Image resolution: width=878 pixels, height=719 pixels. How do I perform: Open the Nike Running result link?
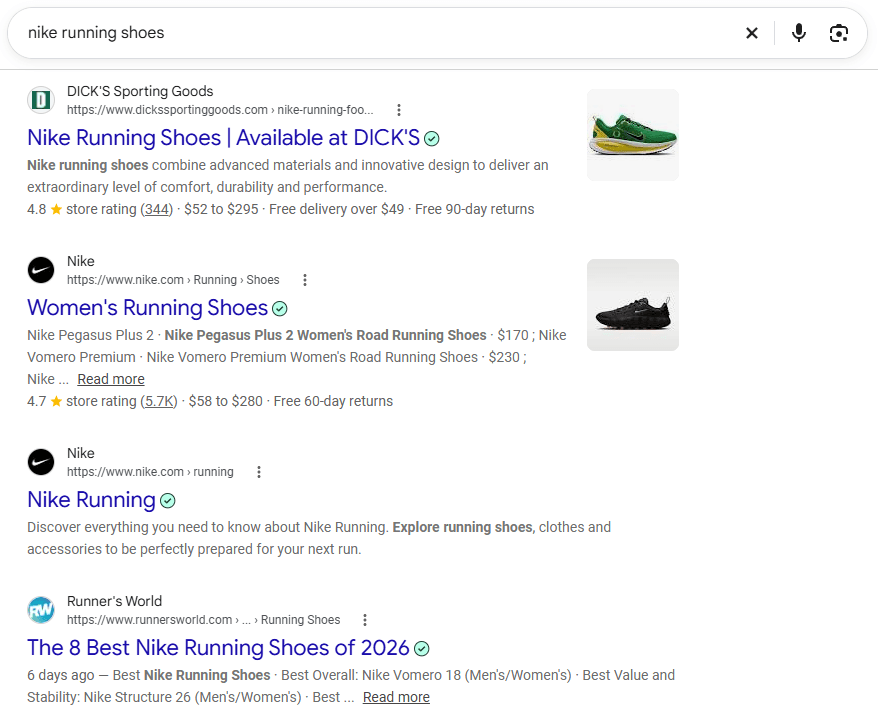tap(91, 500)
